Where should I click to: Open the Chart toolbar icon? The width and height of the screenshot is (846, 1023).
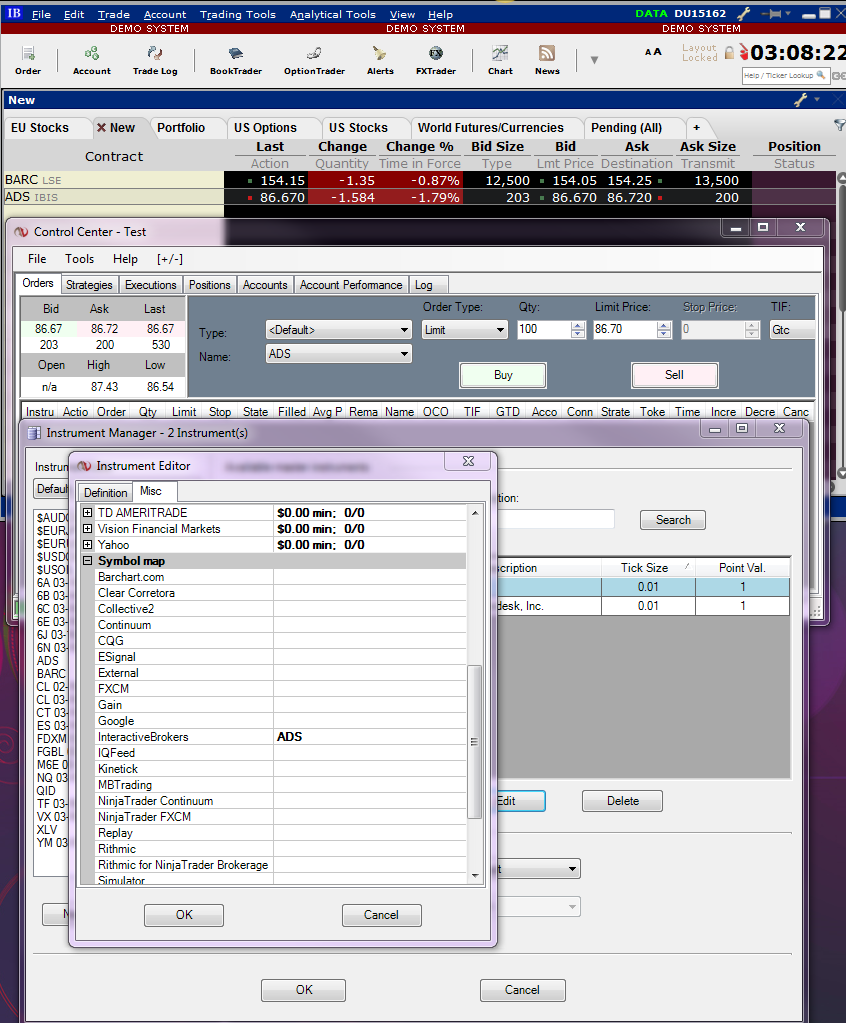pyautogui.click(x=500, y=60)
